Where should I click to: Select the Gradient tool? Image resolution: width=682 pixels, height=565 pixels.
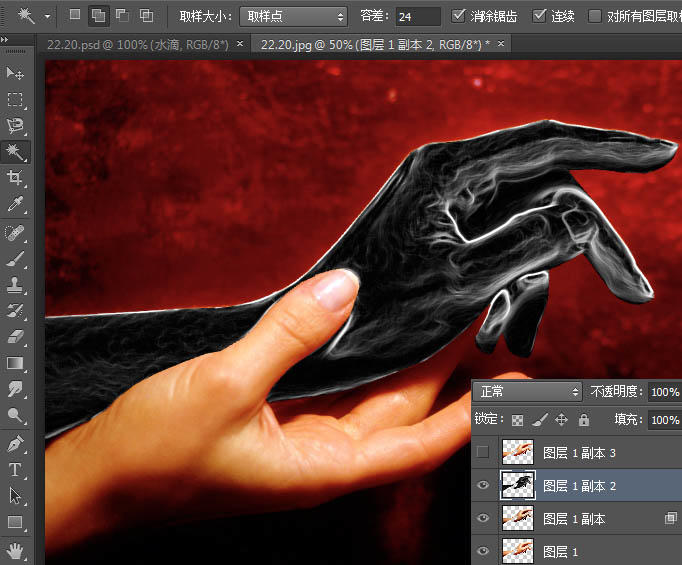[x=15, y=363]
